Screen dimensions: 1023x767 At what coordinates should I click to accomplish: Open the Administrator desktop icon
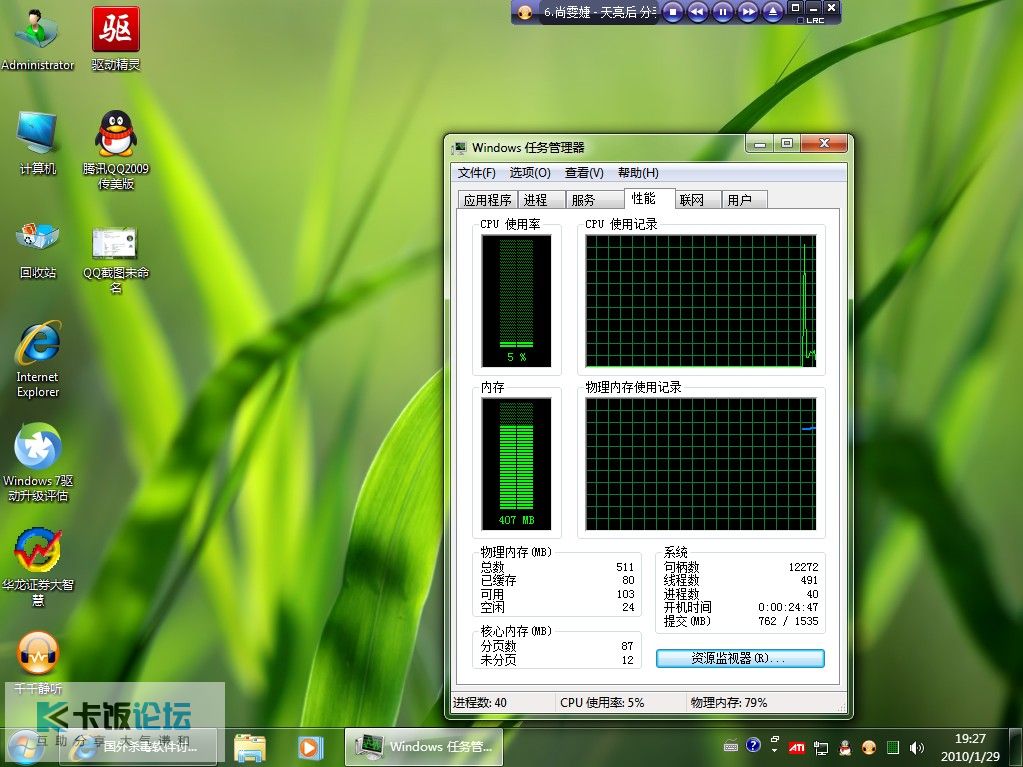[x=37, y=38]
